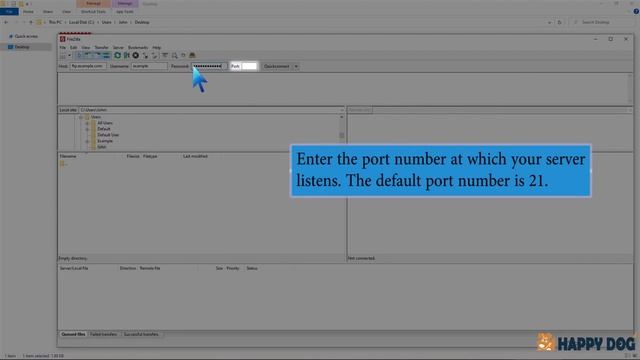Toggle synchronized browsing toolbar icon
The height and width of the screenshot is (360, 640).
point(183,56)
